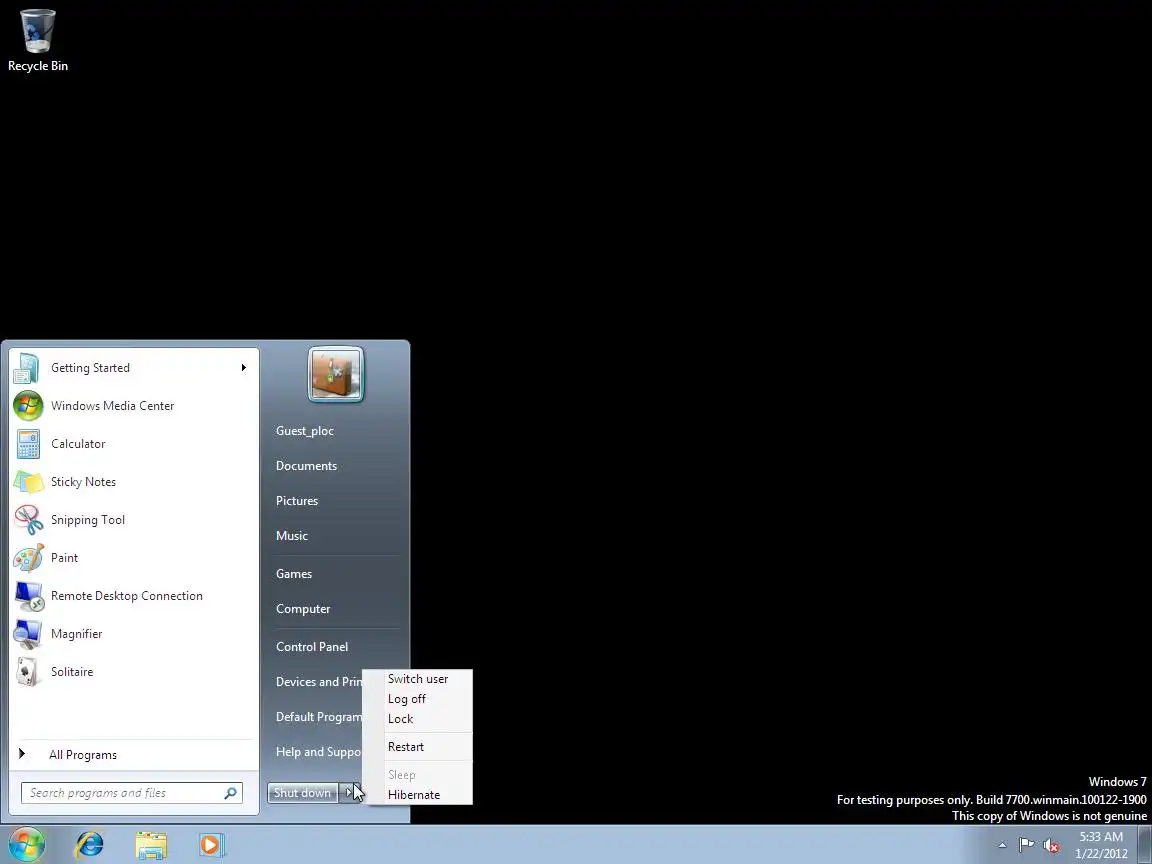Launch Windows Media Center from its icon
This screenshot has height=864, width=1152.
click(x=28, y=406)
